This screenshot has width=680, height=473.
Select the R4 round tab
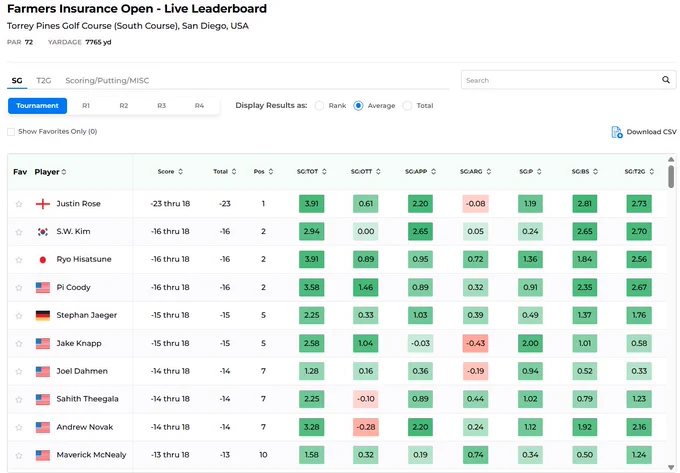(x=199, y=105)
